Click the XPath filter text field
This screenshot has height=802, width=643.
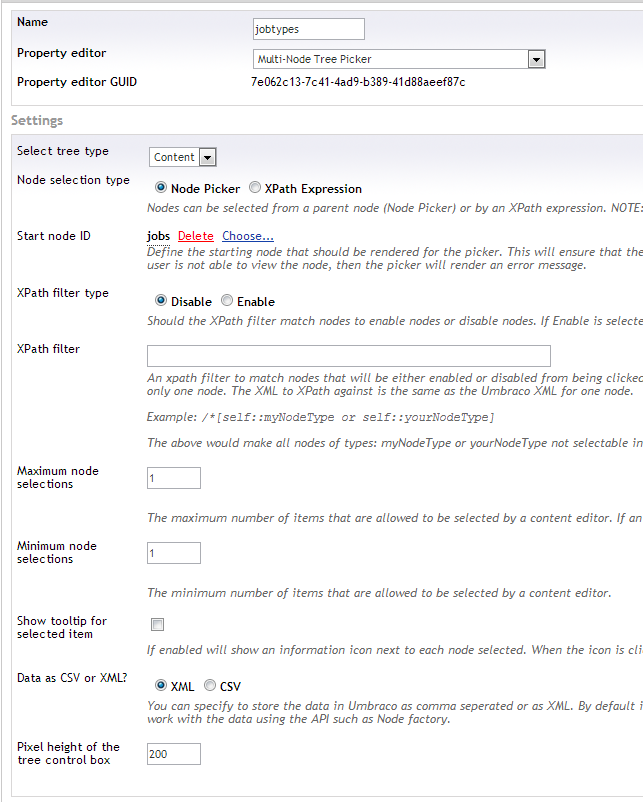[x=349, y=356]
